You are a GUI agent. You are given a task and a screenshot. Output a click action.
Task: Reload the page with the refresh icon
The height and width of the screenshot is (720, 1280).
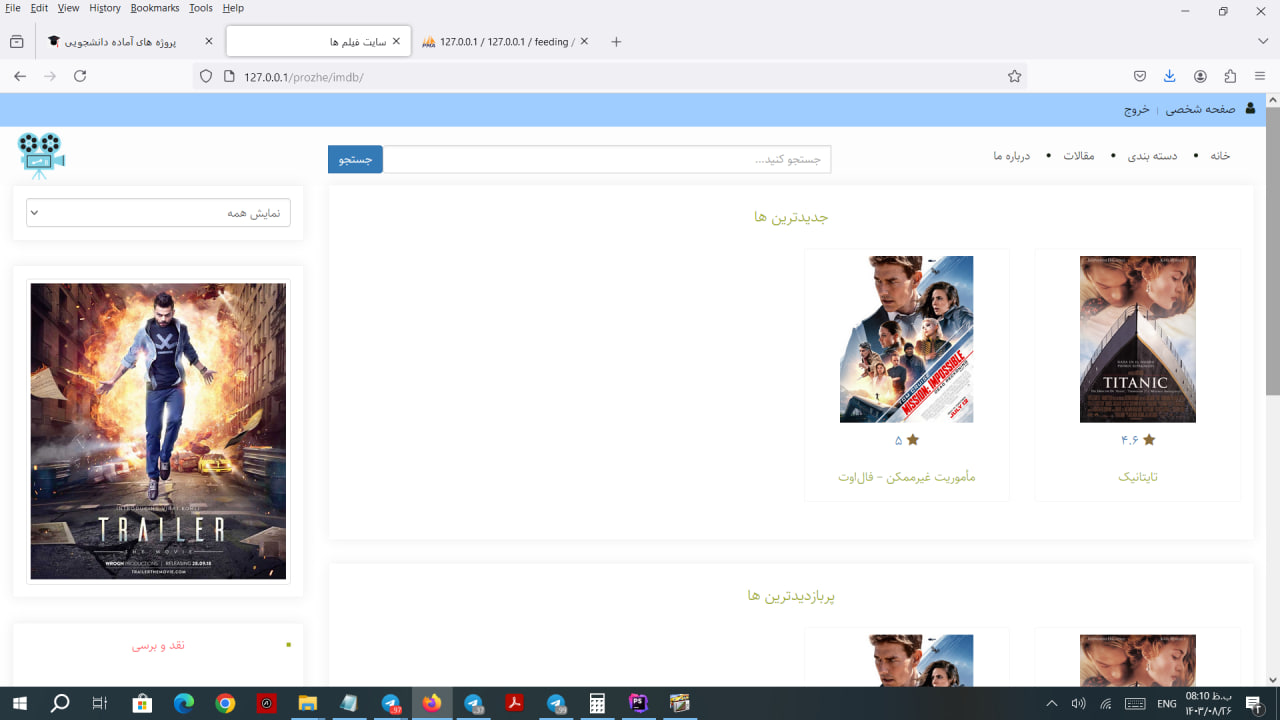(x=80, y=76)
